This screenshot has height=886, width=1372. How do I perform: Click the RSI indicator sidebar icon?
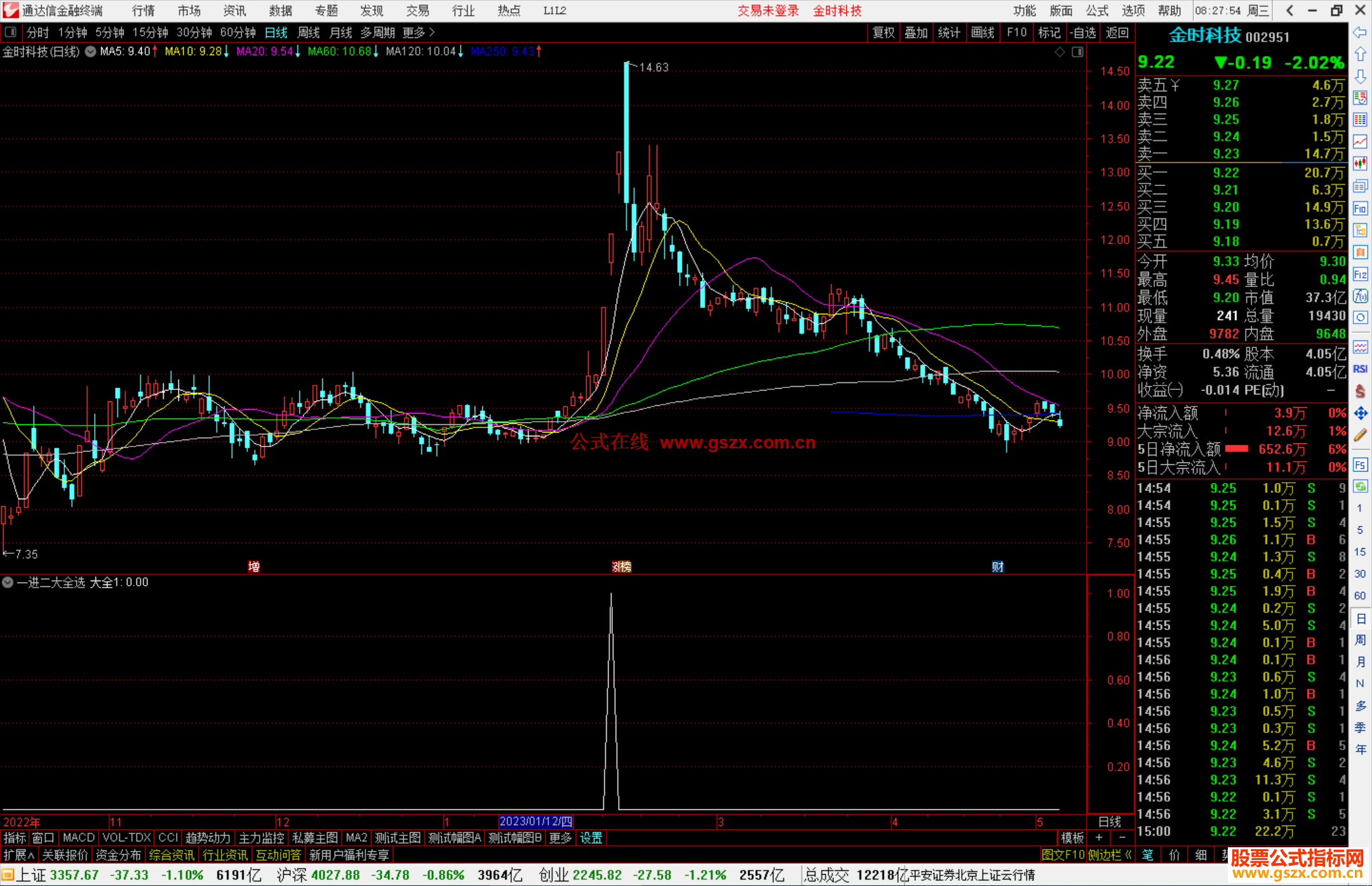1360,369
